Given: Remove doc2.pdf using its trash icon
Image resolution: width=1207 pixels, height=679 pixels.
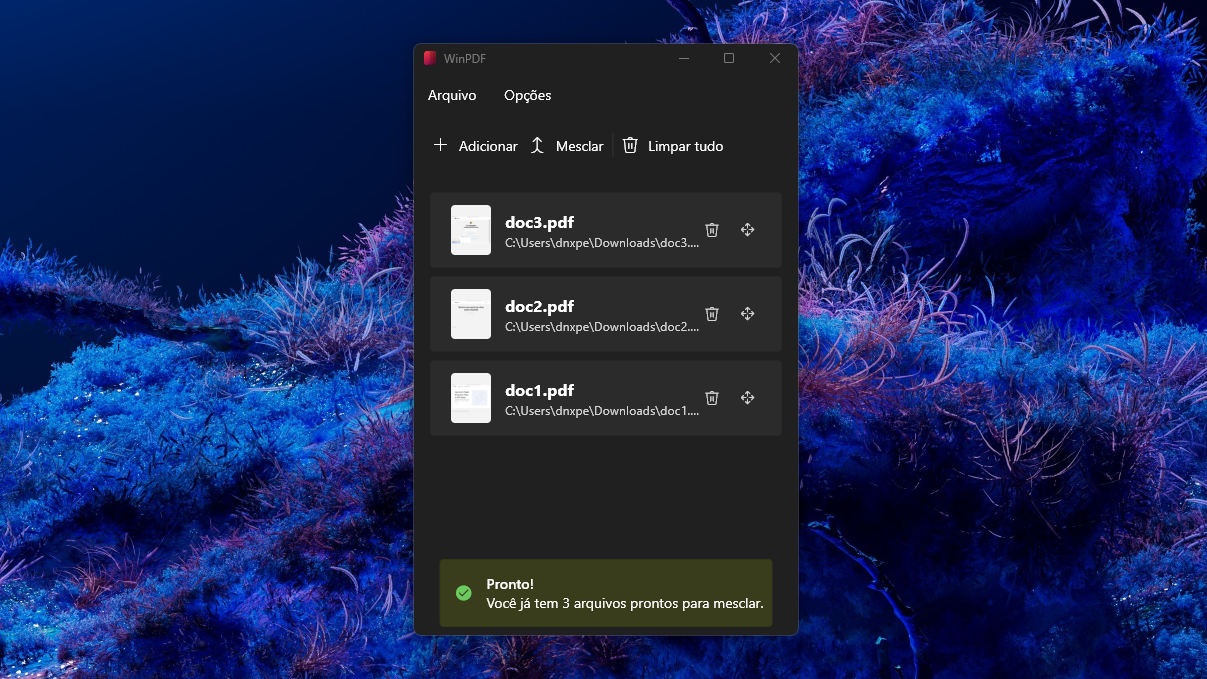Looking at the screenshot, I should 712,314.
